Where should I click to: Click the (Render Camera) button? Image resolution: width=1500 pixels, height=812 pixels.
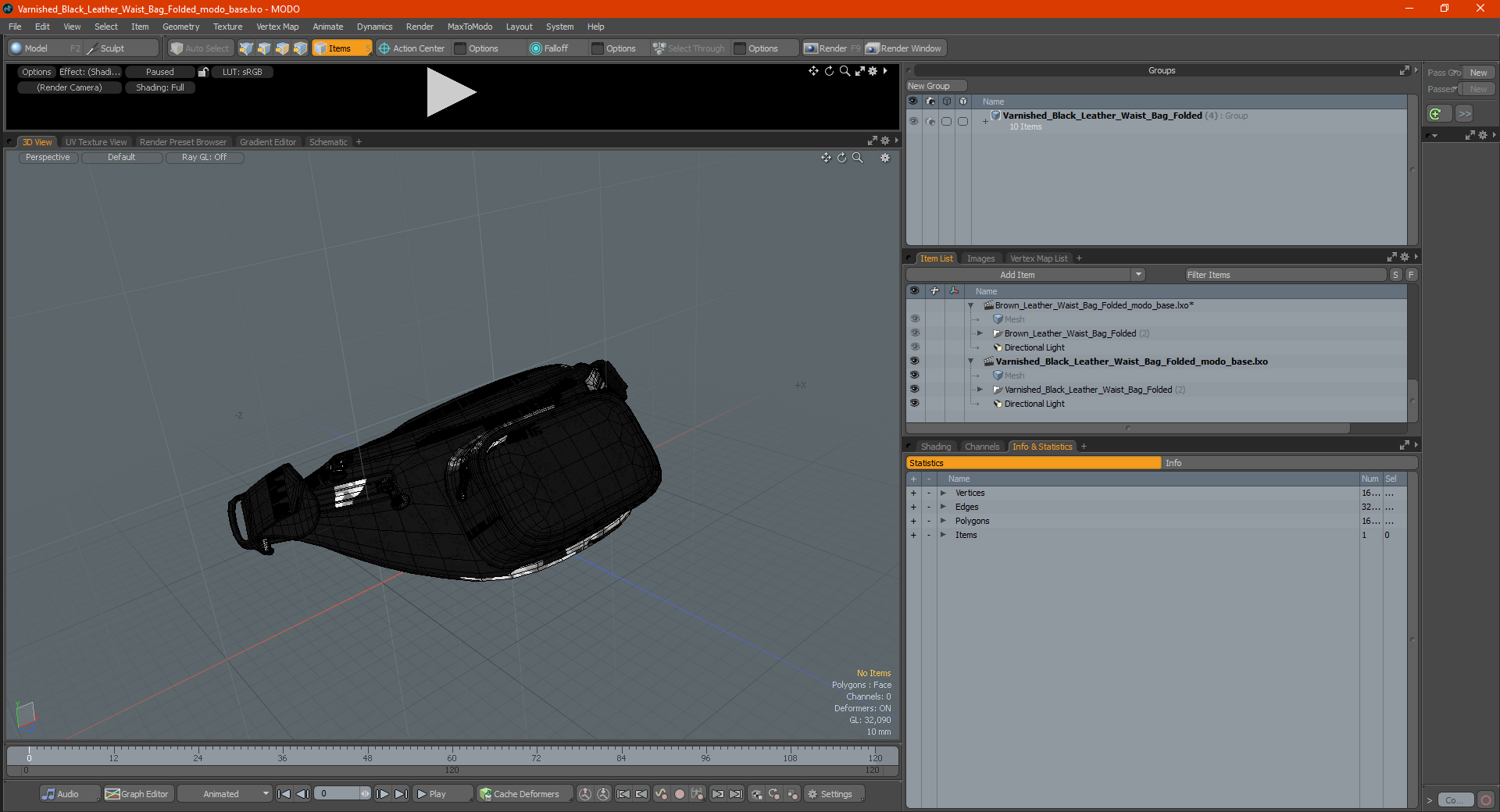pyautogui.click(x=70, y=87)
